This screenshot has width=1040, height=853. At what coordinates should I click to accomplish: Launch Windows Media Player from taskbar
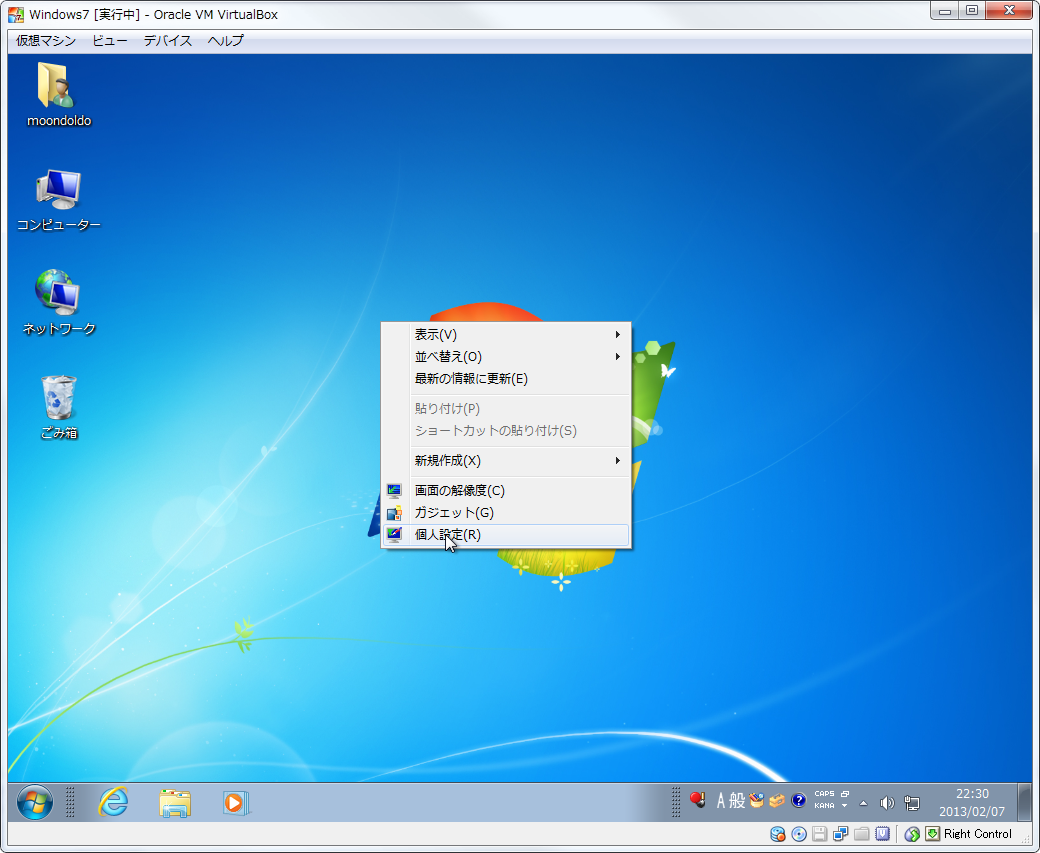235,802
